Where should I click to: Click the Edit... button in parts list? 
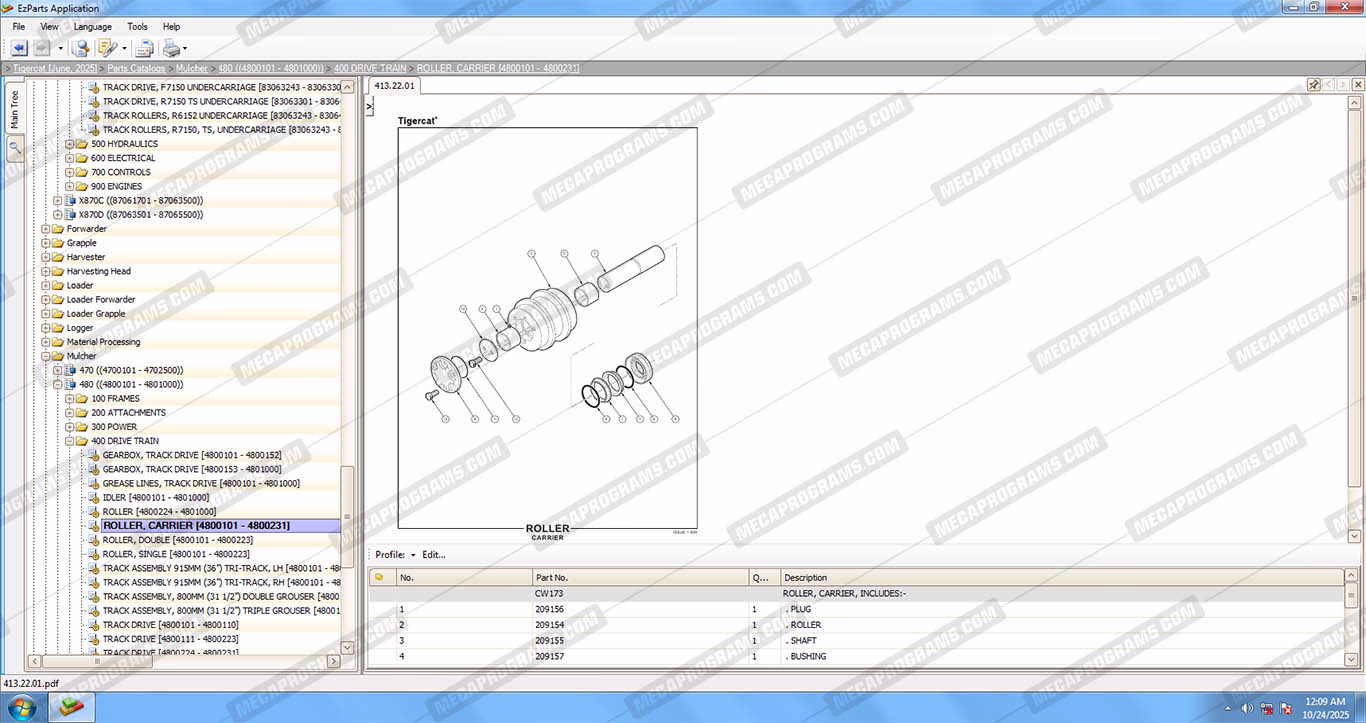[x=433, y=555]
